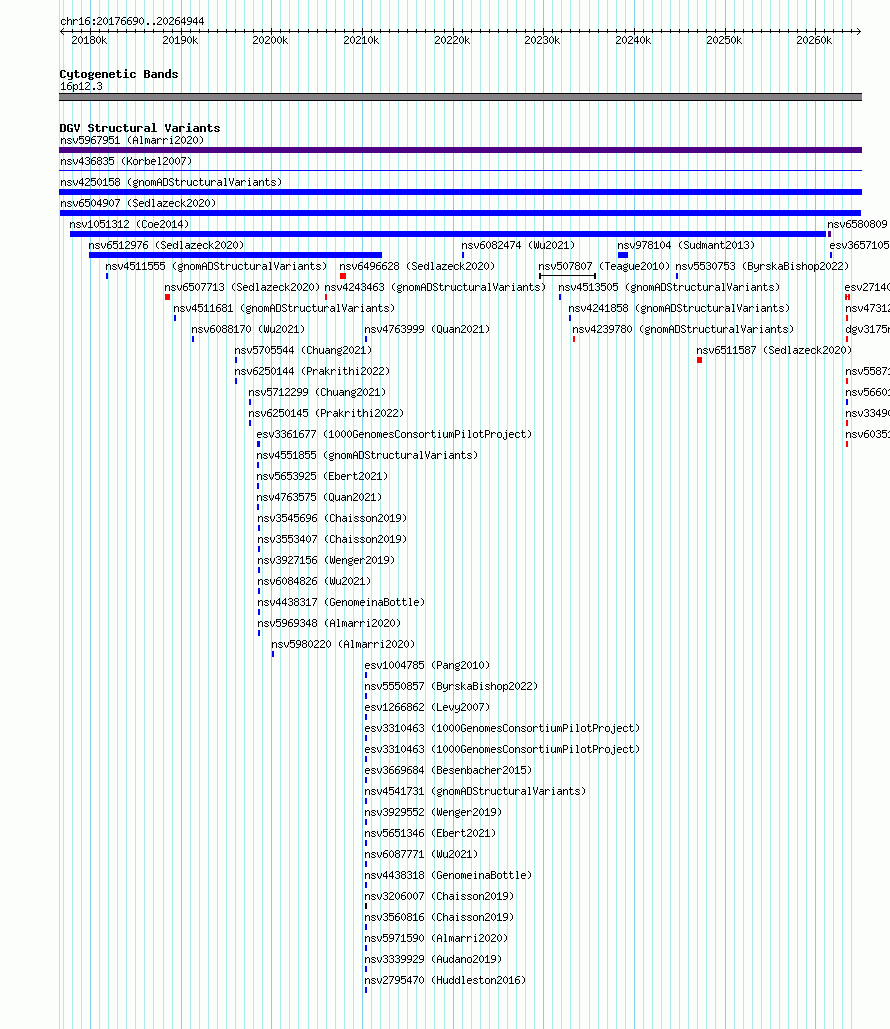Screen dimensions: 890x1029
Task: Click the nsv3927156 (Wenger2019) label
Action: click(x=326, y=560)
